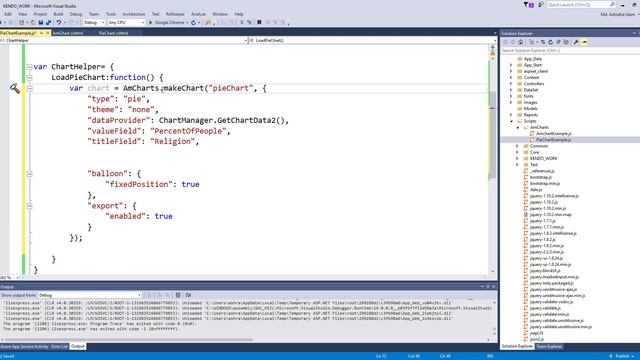Switch to the Error List tab

[x=59, y=347]
